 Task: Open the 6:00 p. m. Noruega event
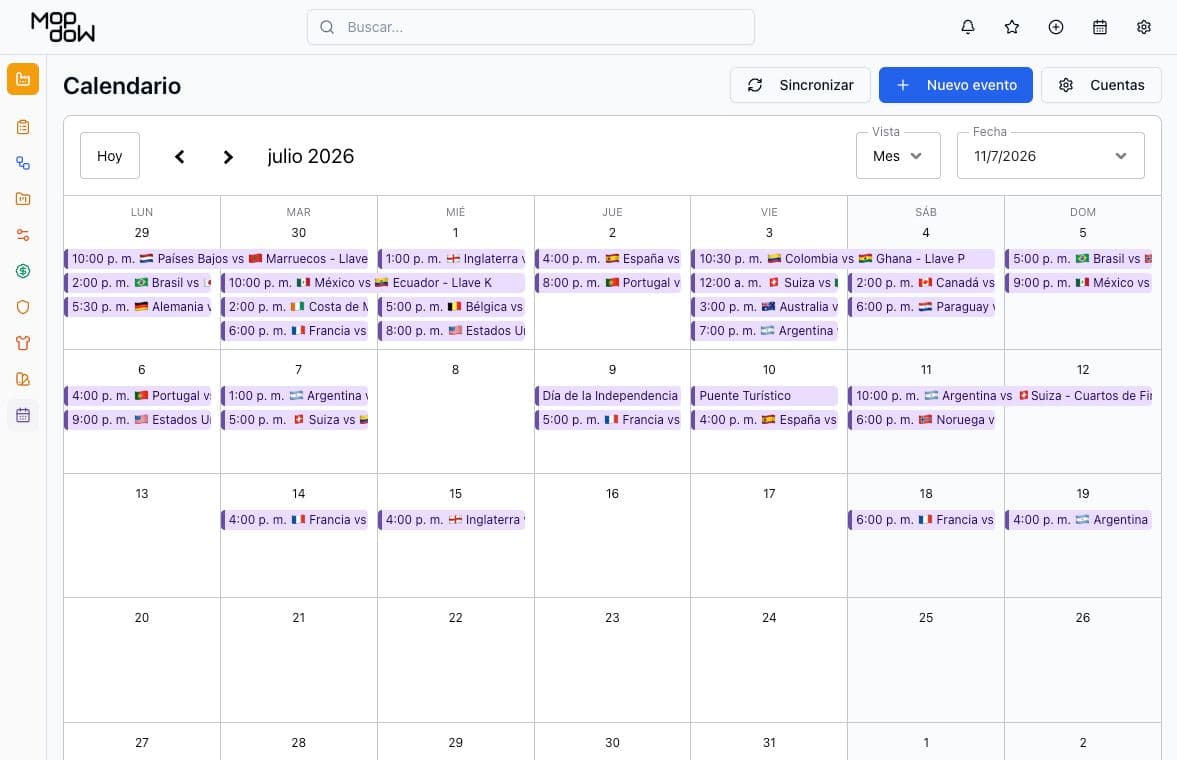[922, 419]
